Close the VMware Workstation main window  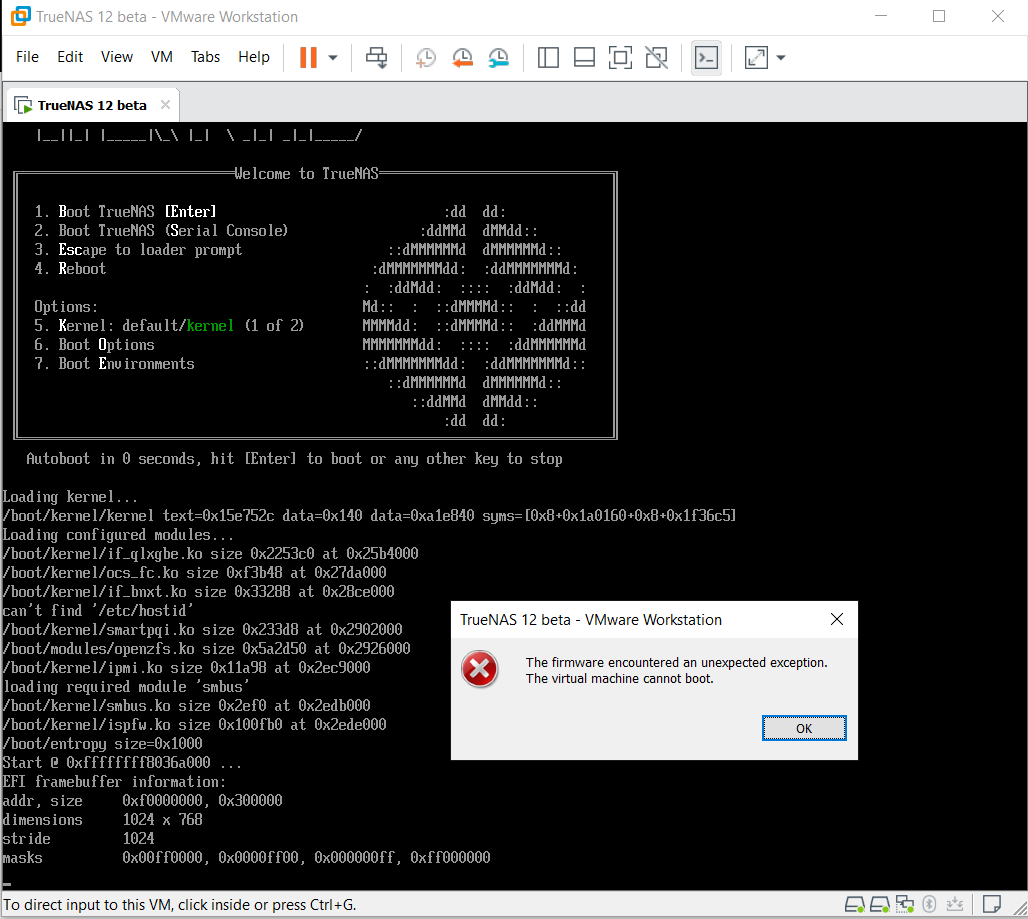(x=997, y=16)
